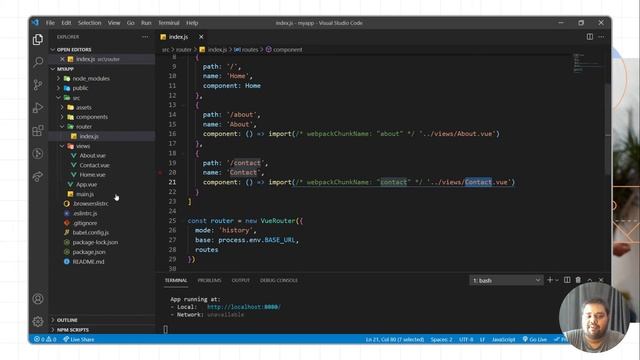Close index.js in Open Editors list

pyautogui.click(x=62, y=59)
